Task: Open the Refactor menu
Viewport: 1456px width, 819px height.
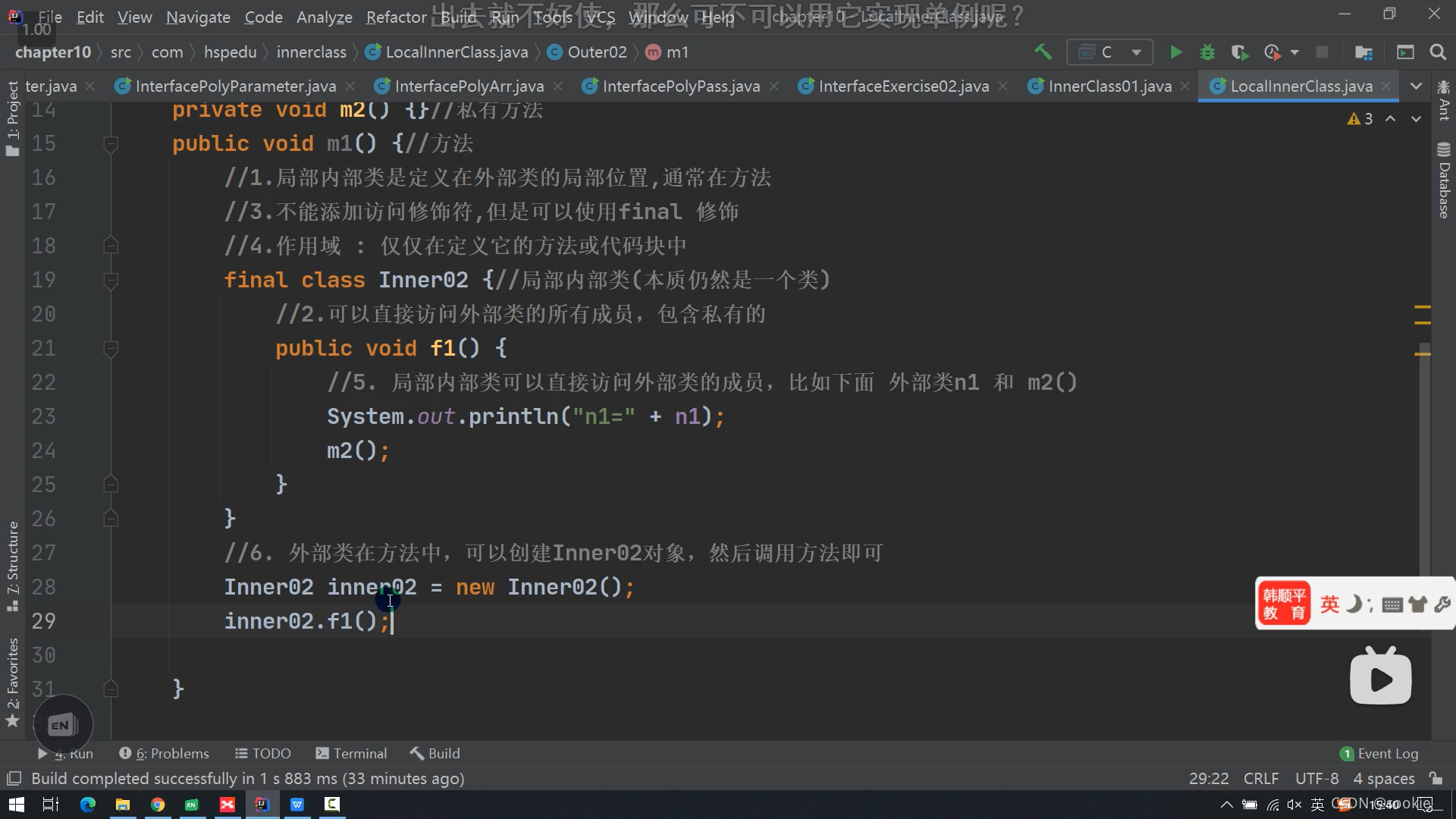Action: click(396, 17)
